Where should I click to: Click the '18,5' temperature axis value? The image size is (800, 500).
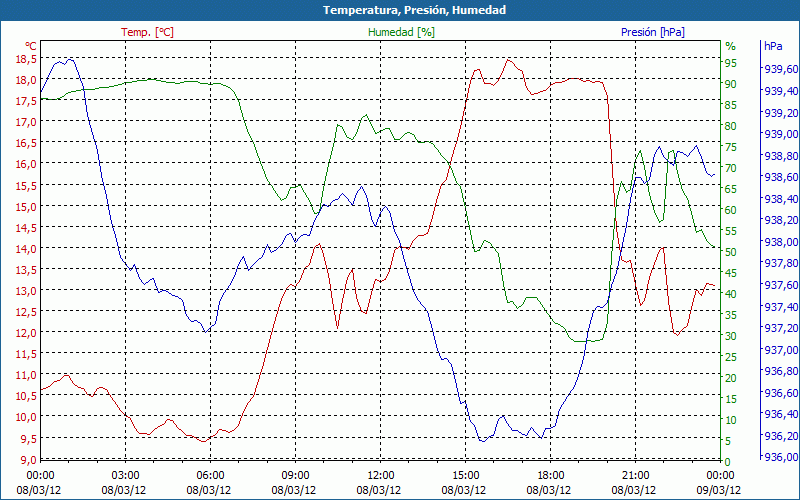[x=27, y=59]
